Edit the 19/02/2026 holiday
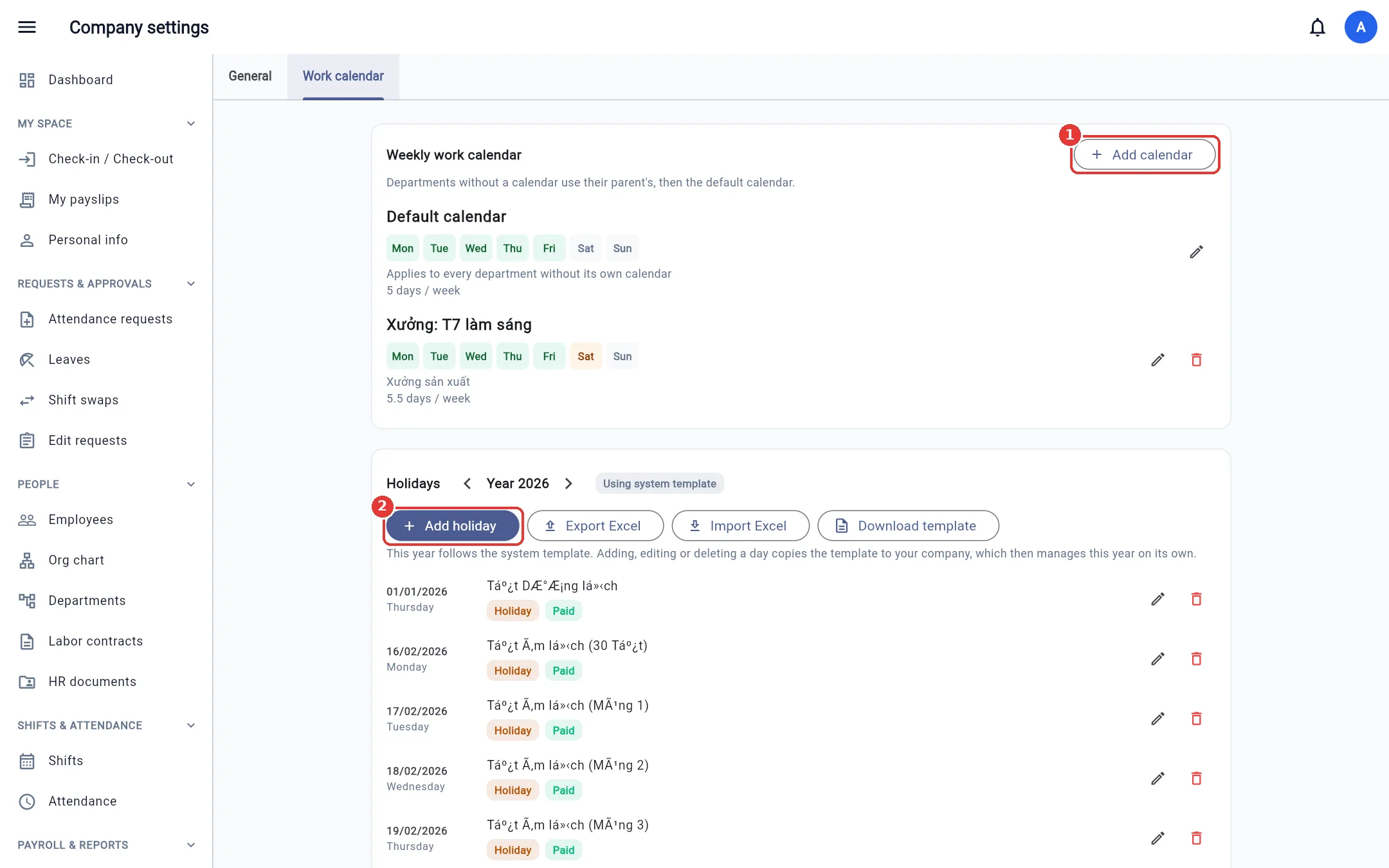1389x868 pixels. (x=1157, y=838)
